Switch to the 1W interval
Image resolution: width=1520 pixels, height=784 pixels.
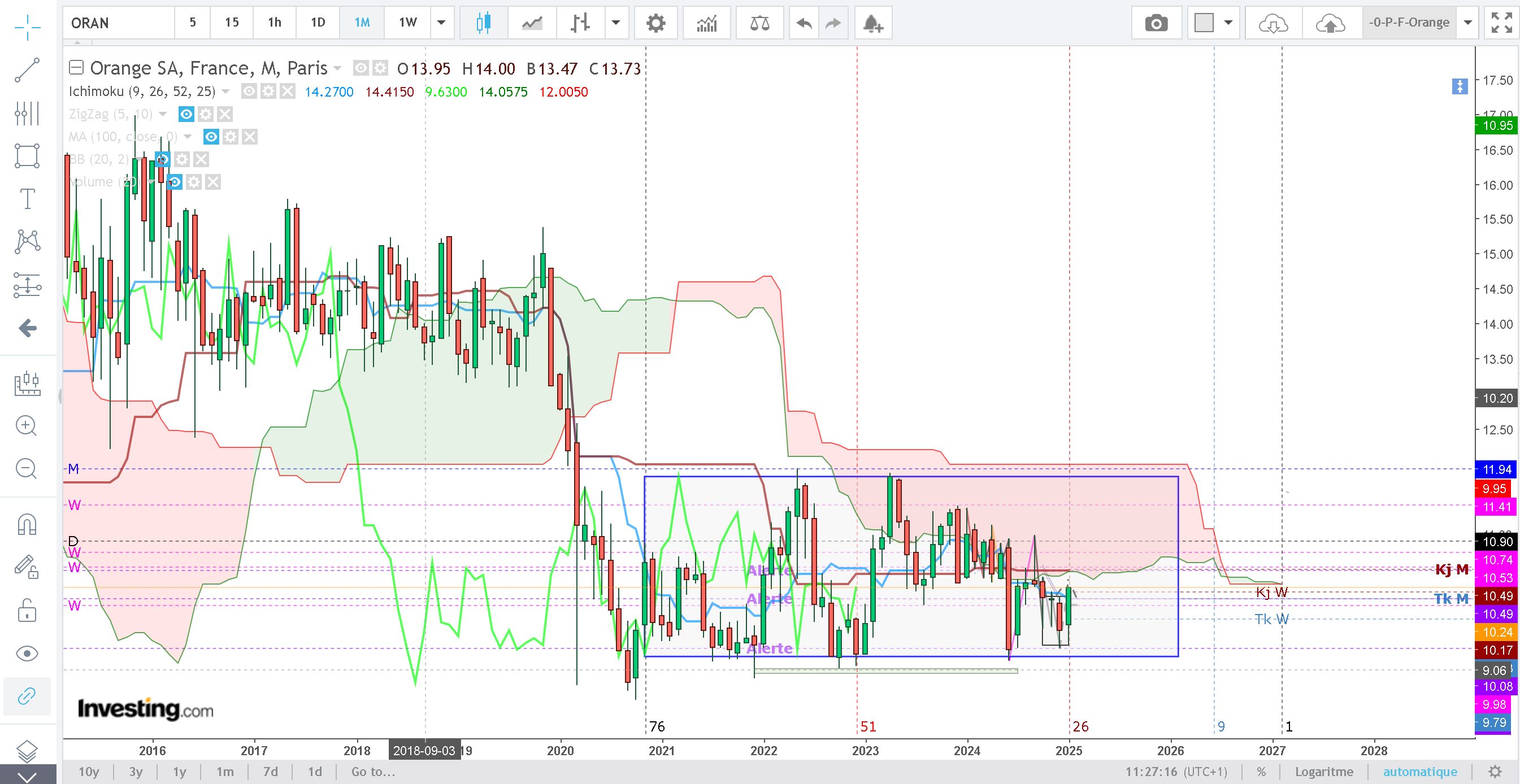(x=407, y=23)
